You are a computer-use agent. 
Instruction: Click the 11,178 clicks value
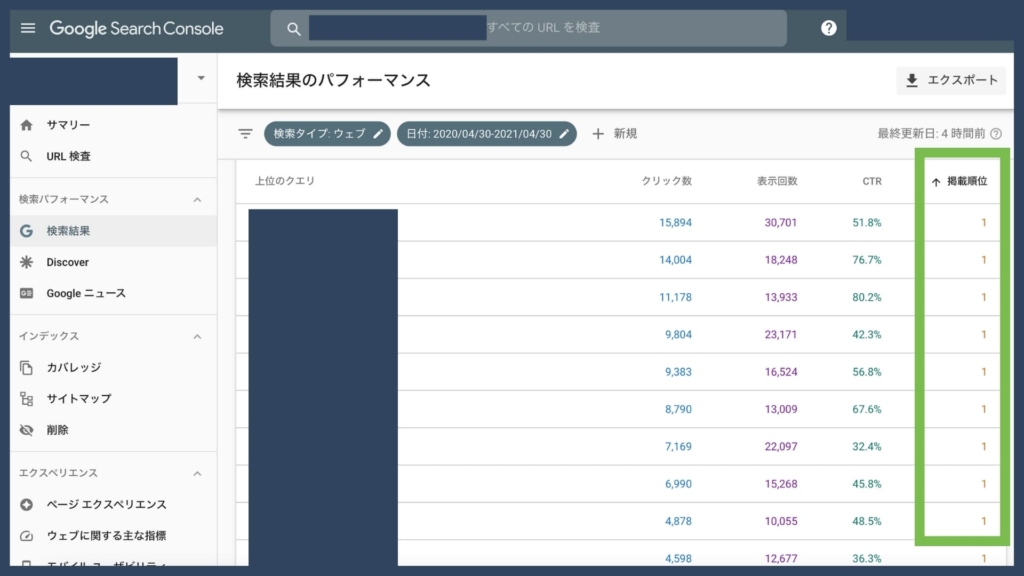675,297
